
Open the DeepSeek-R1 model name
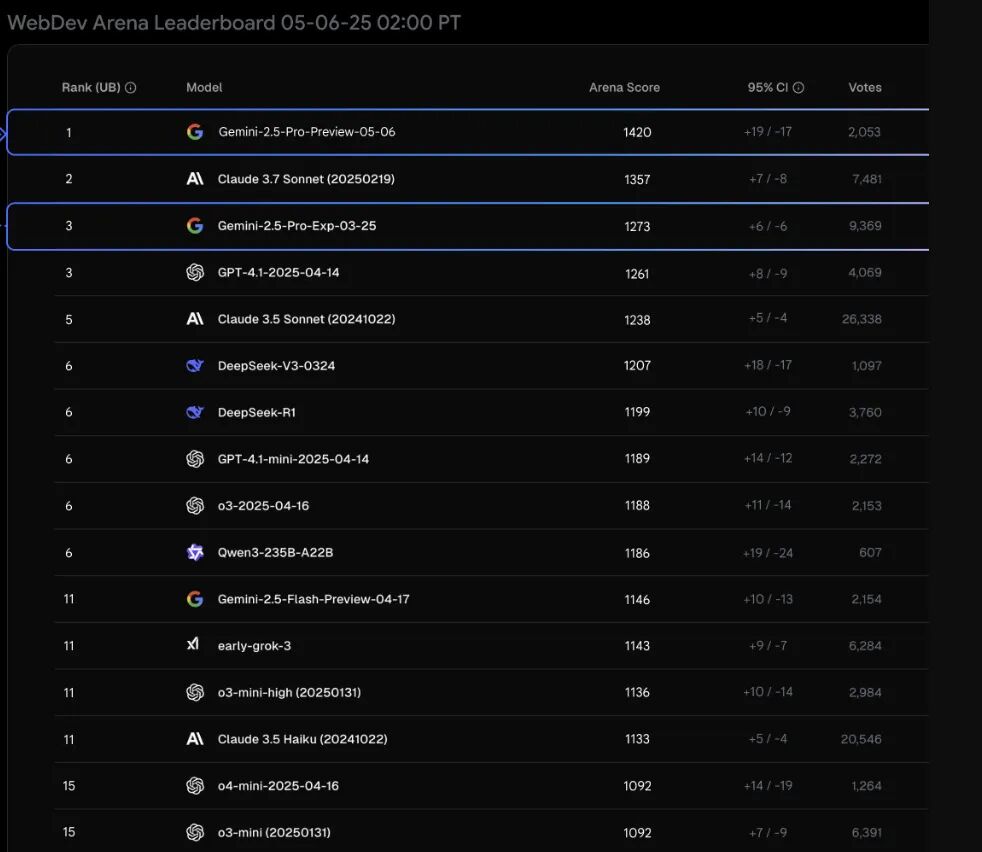(257, 412)
